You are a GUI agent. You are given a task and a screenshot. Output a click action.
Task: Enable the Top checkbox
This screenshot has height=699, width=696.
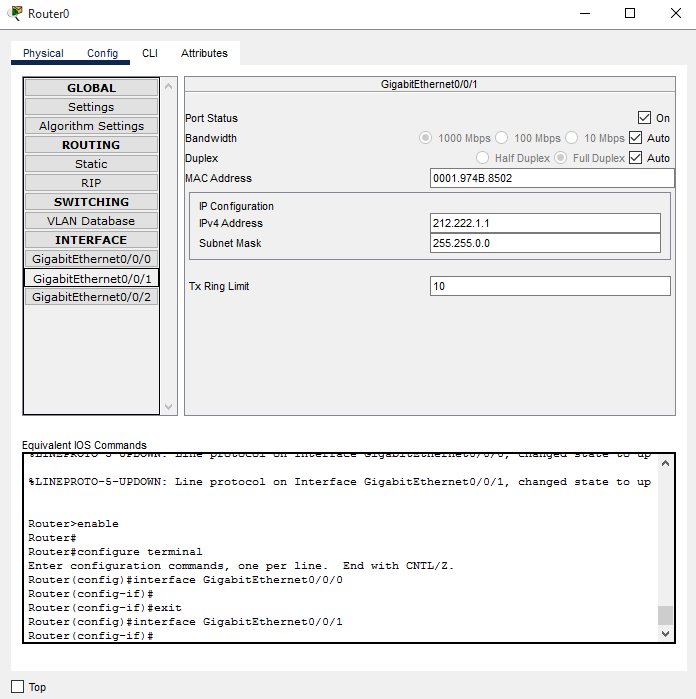(18, 687)
